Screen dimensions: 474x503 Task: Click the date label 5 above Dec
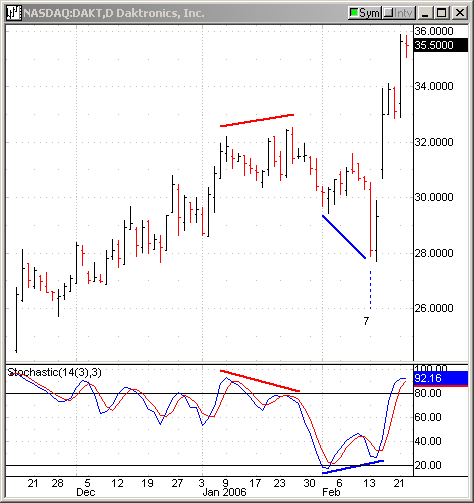[87, 483]
